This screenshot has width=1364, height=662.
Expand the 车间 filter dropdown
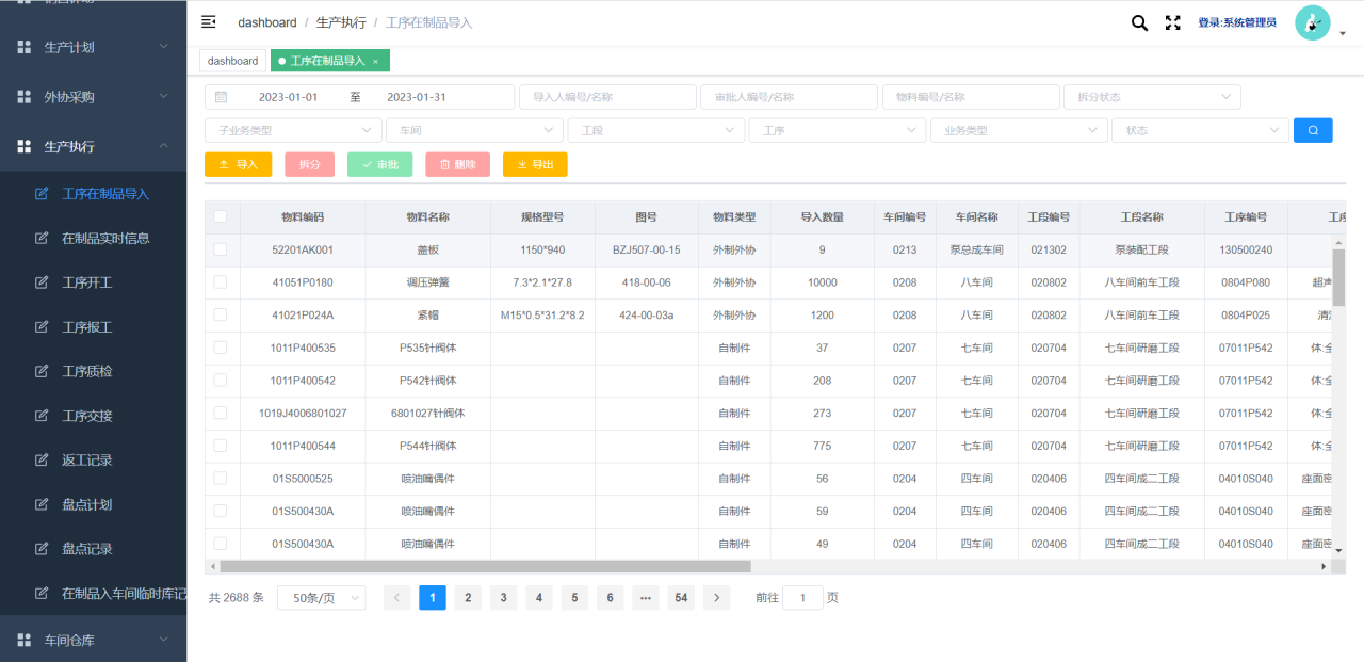point(474,130)
